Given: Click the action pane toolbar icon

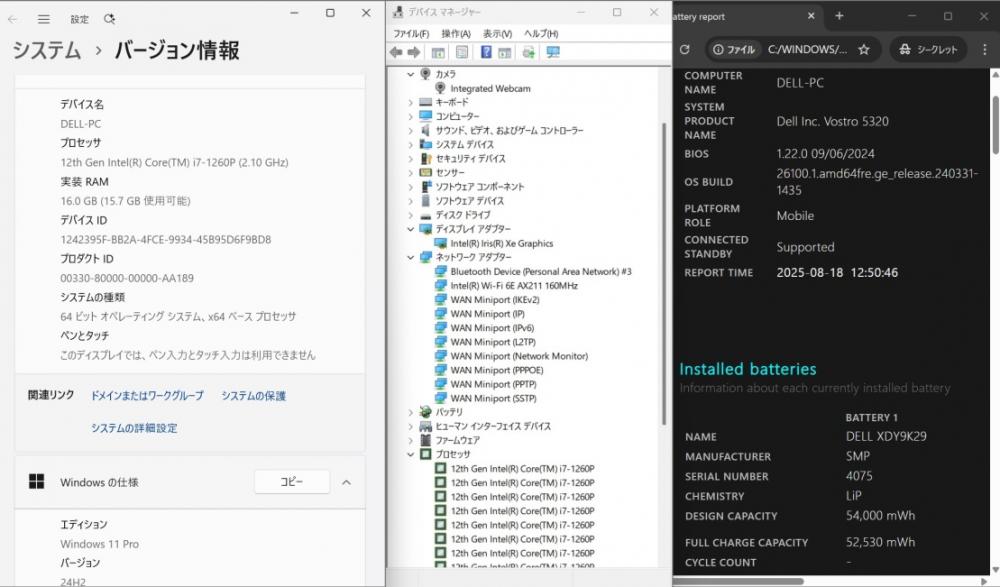Looking at the screenshot, I should coord(504,52).
